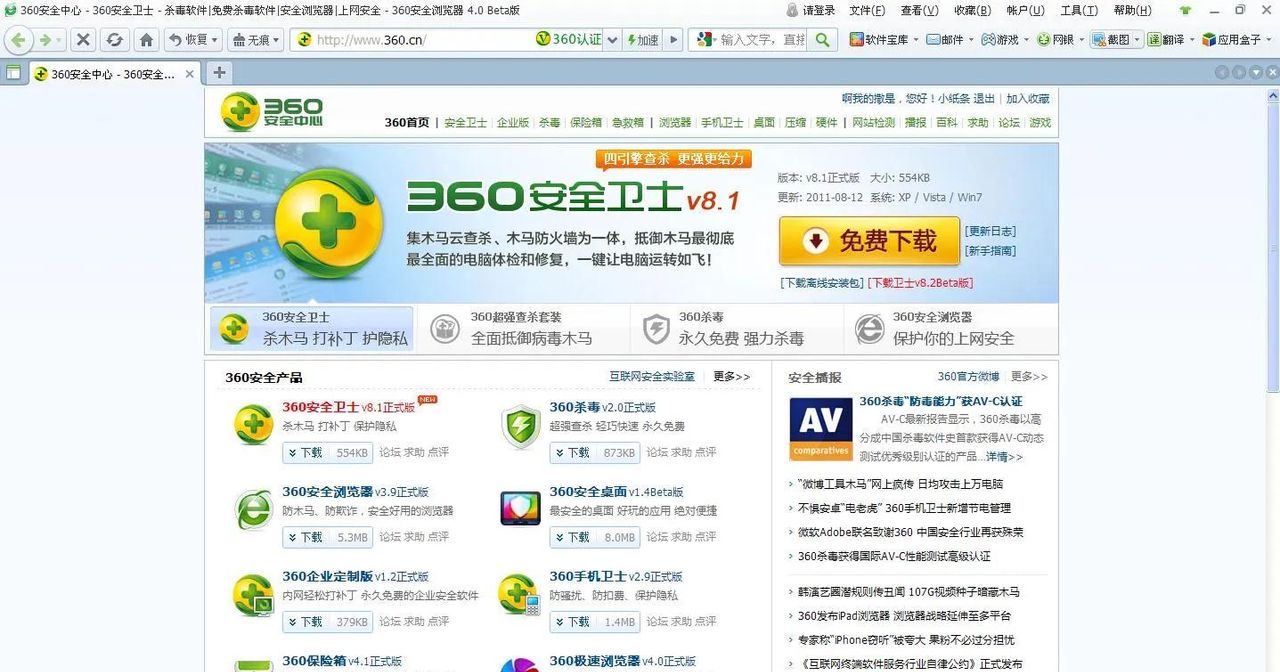
Task: Go back with the browser back arrow
Action: 18,40
